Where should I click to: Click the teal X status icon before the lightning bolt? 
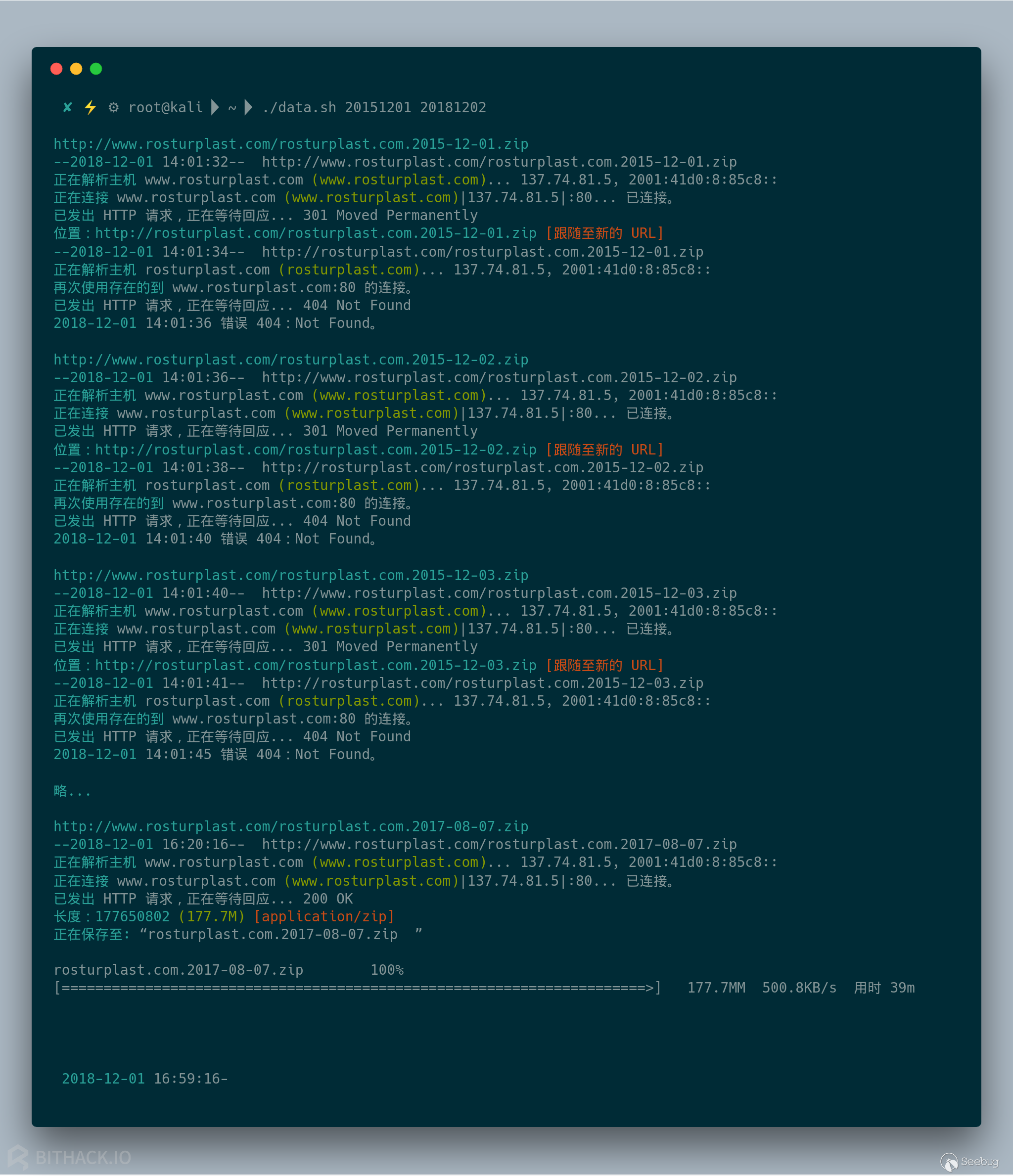(67, 107)
